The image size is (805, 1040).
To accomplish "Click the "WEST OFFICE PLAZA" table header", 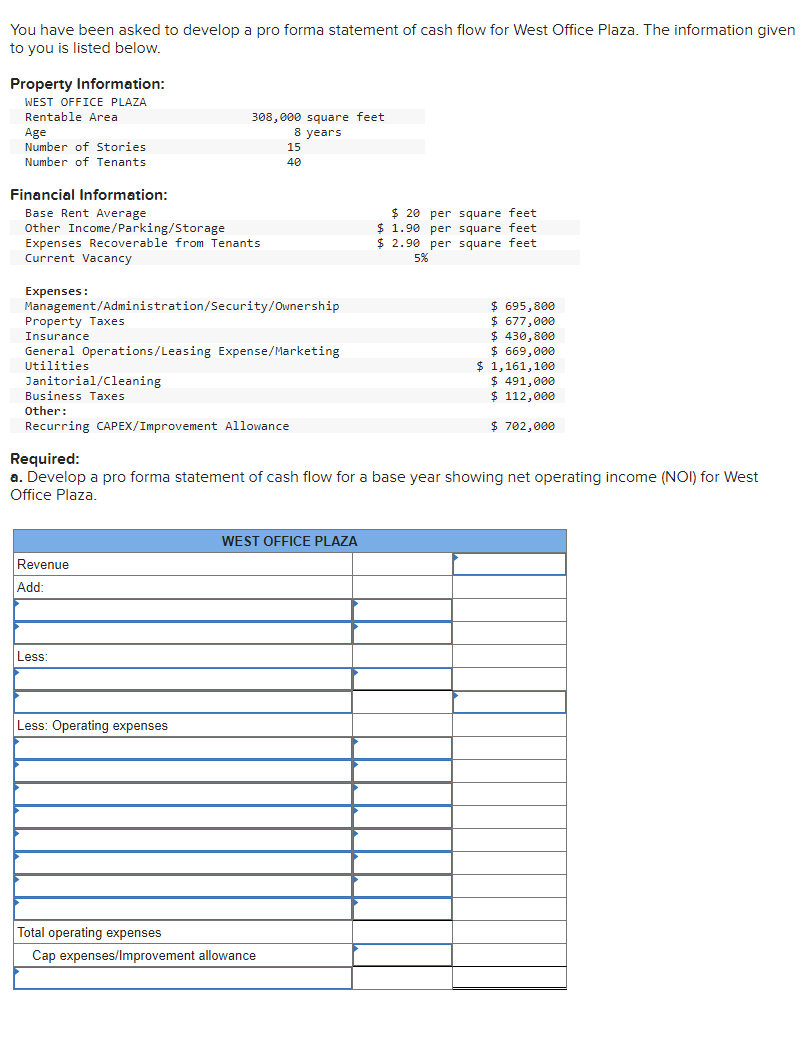I will pos(288,541).
